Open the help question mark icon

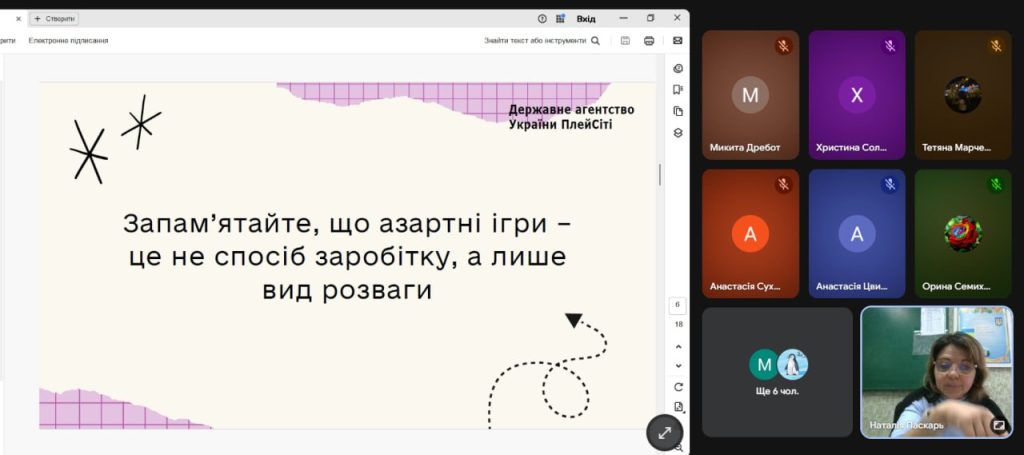542,18
